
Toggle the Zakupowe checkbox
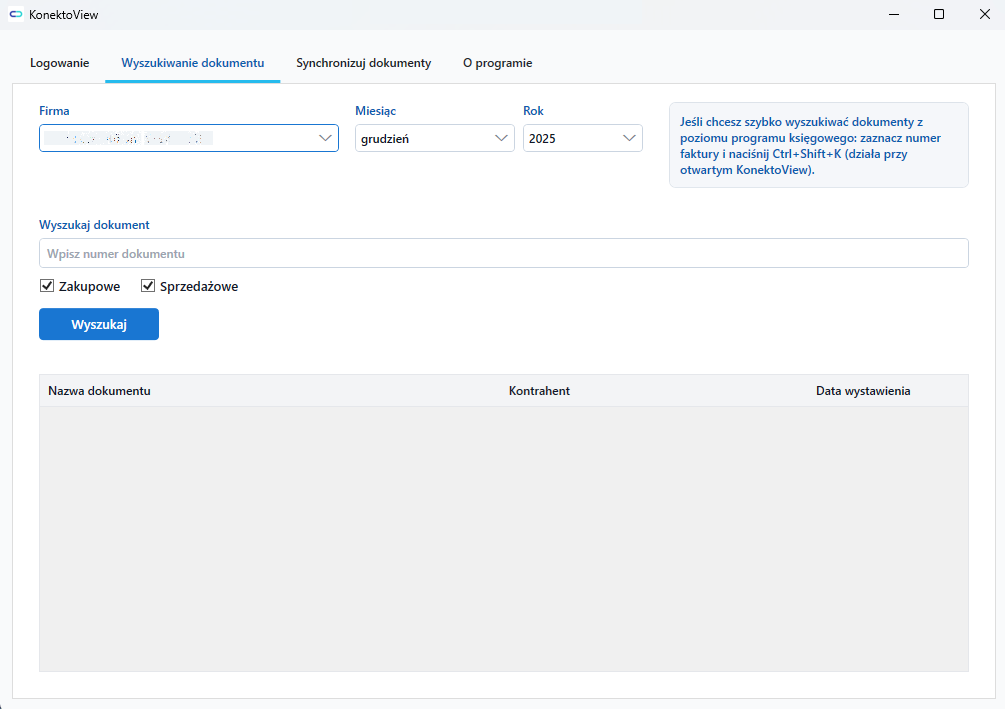pyautogui.click(x=47, y=287)
